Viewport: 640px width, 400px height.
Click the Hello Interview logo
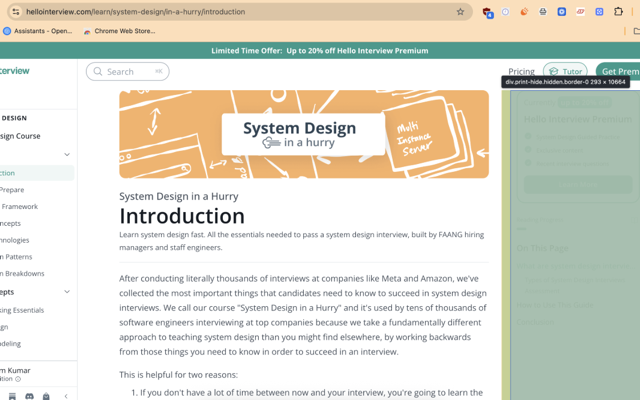click(15, 71)
